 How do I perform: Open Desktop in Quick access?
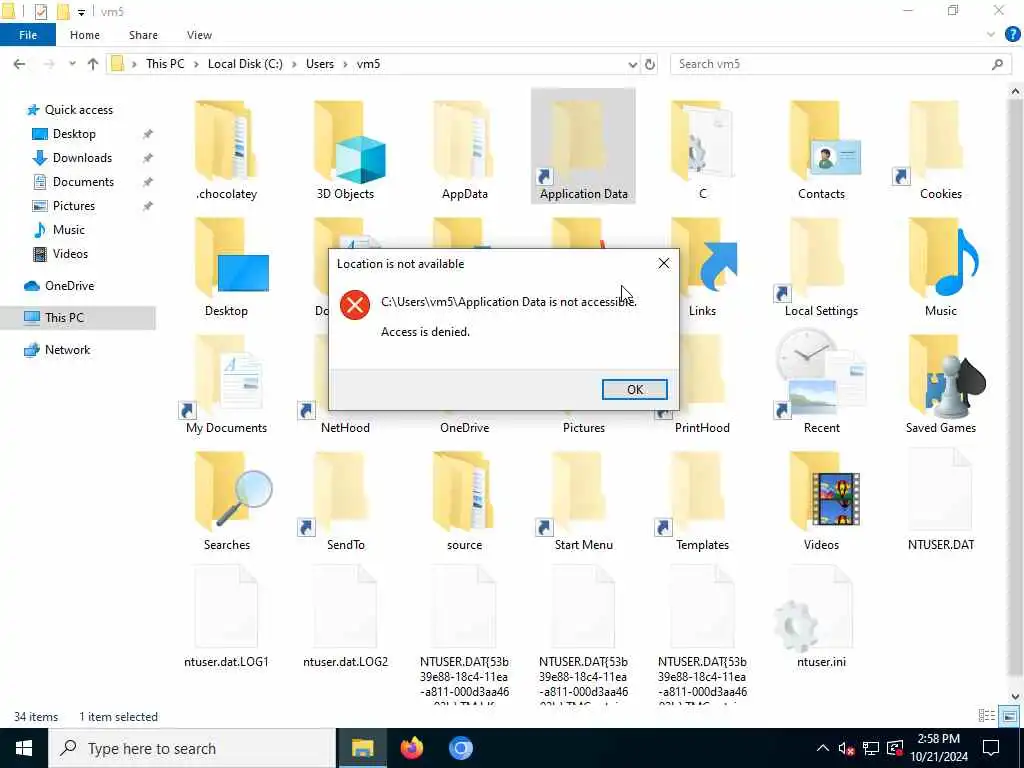(x=74, y=134)
